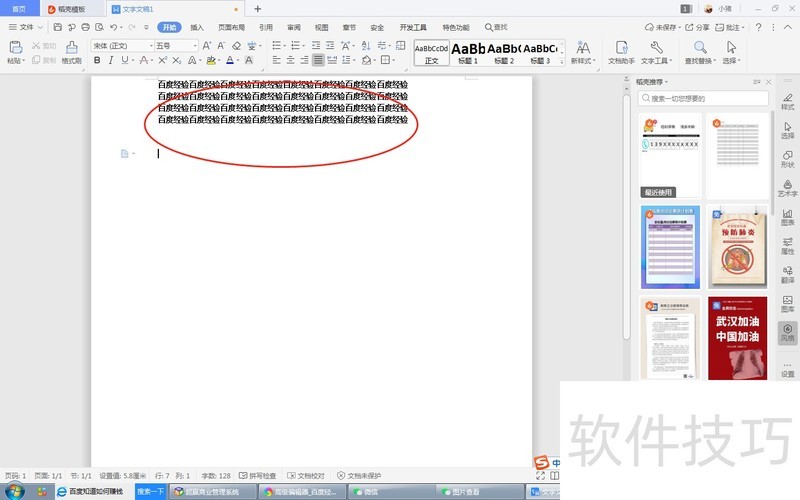800x500 pixels.
Task: Click the undo arrow icon
Action: pos(113,27)
